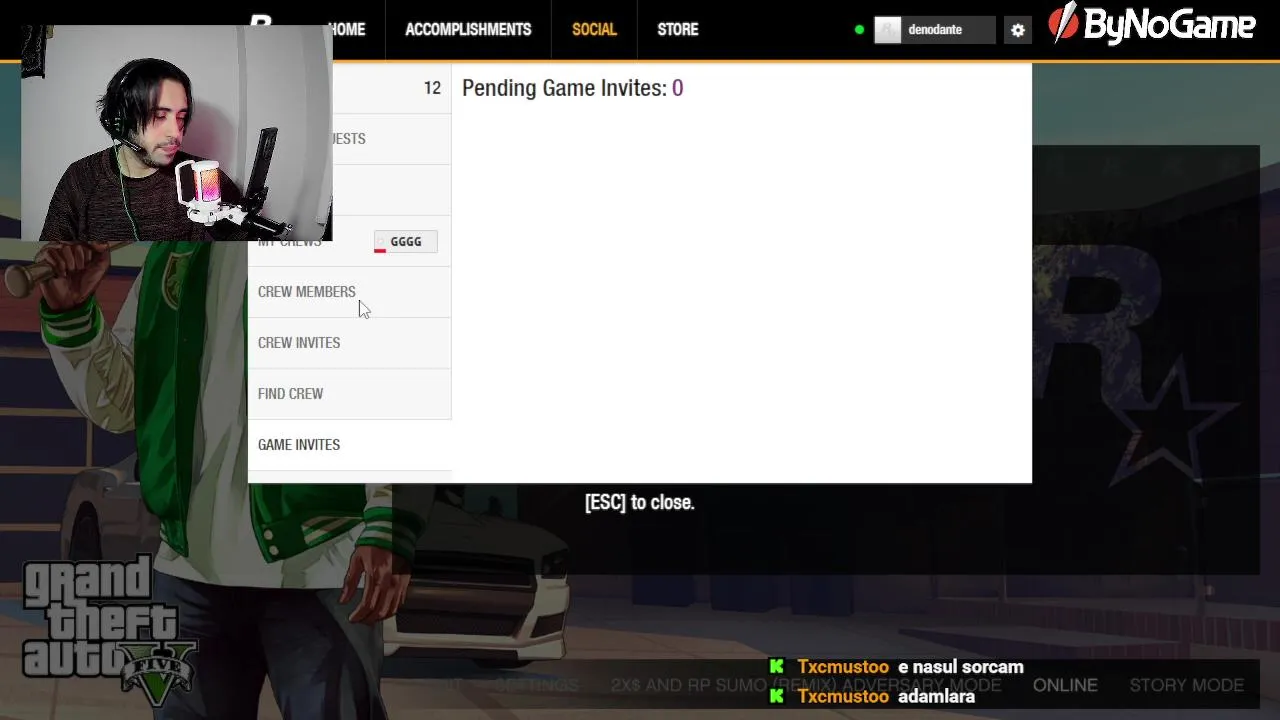Select FIND CREW in the sidebar

pos(350,394)
